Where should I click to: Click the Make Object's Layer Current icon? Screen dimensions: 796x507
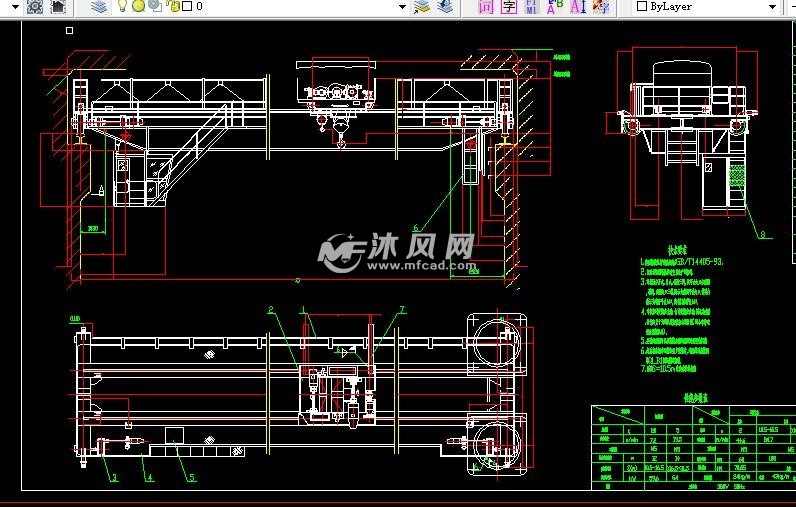click(x=422, y=7)
